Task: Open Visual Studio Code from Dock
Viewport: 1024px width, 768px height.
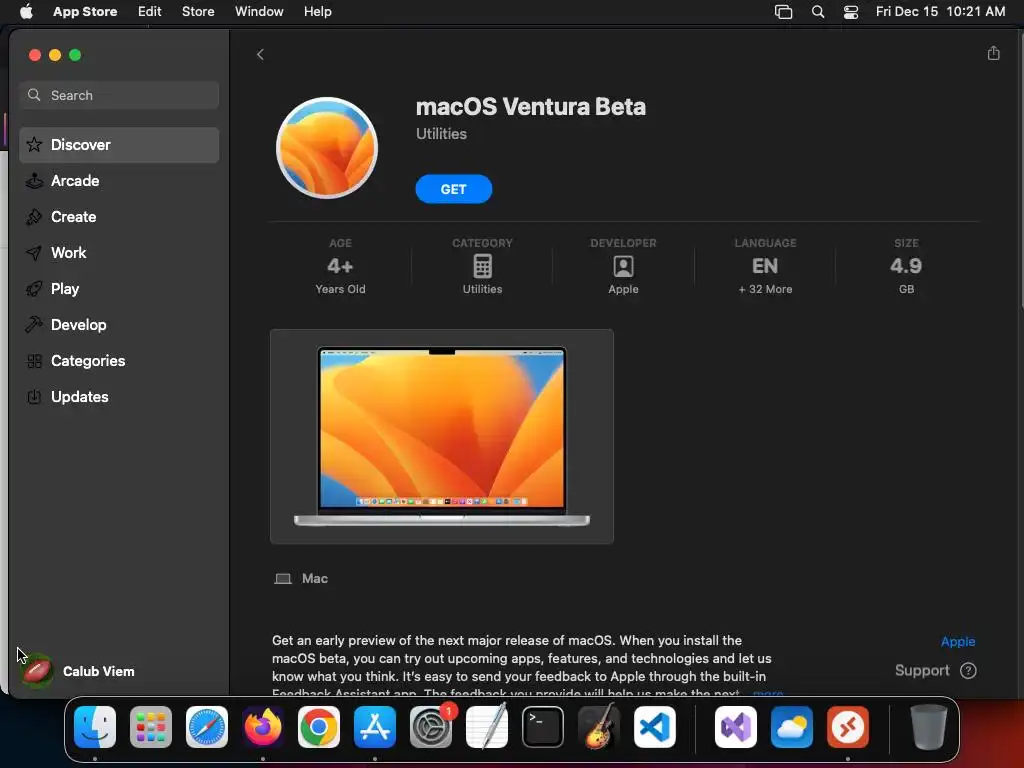Action: [654, 727]
